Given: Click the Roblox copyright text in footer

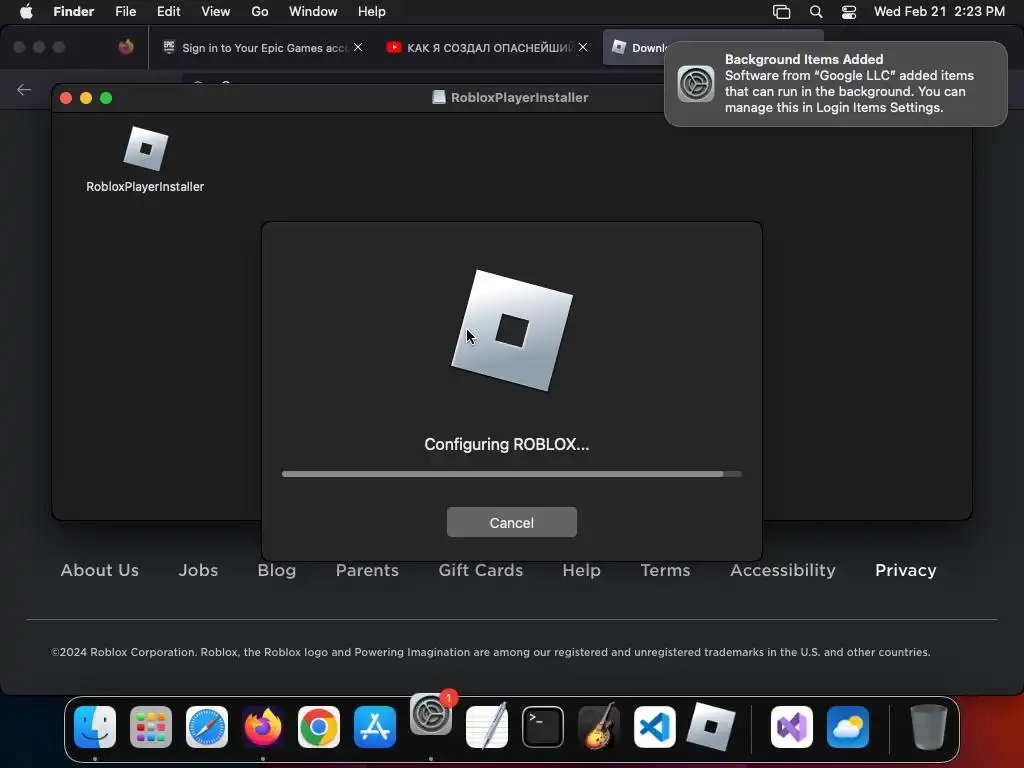Looking at the screenshot, I should coord(490,652).
